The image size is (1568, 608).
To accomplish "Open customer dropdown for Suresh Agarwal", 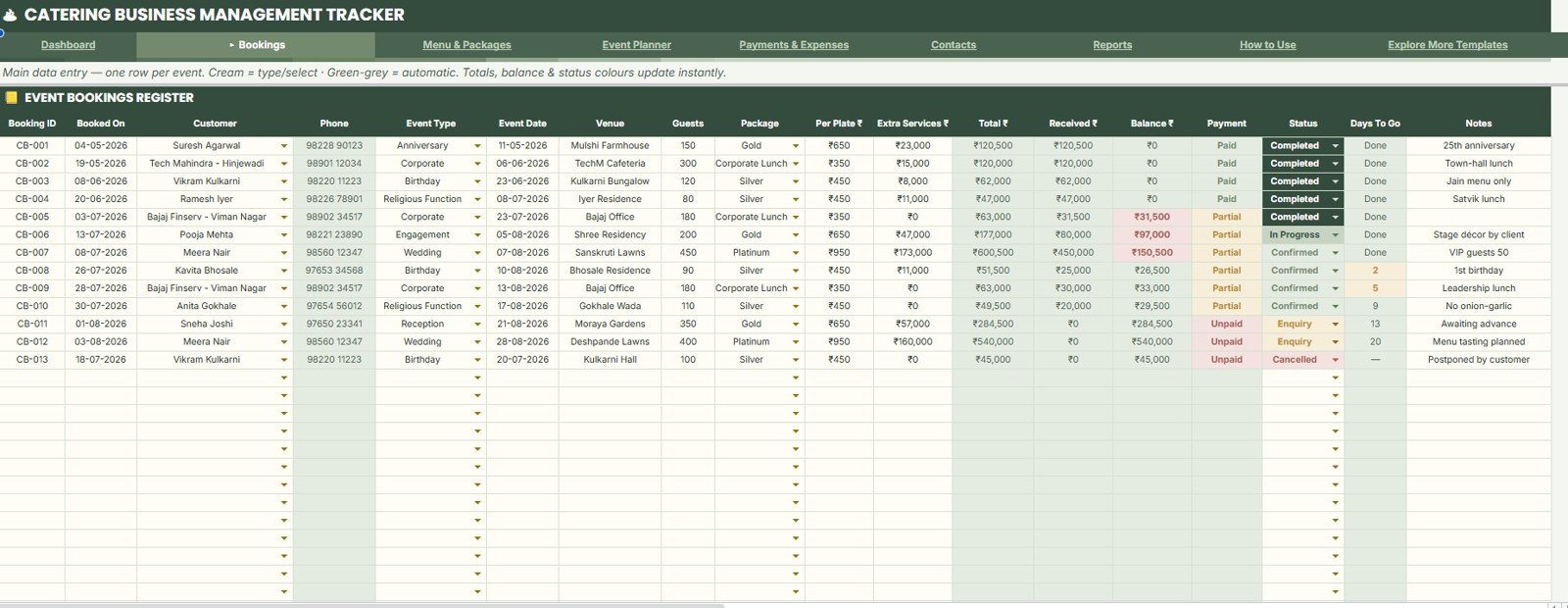I will coord(284,146).
